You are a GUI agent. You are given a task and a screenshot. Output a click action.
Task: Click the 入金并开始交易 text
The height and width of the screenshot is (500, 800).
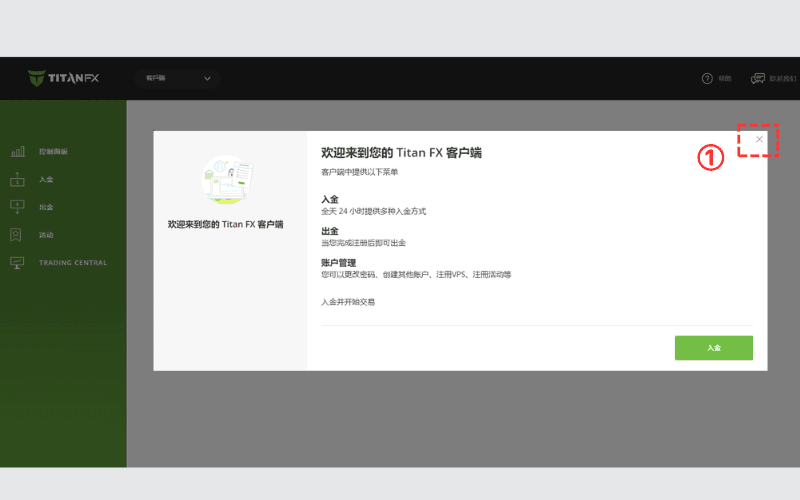(348, 302)
